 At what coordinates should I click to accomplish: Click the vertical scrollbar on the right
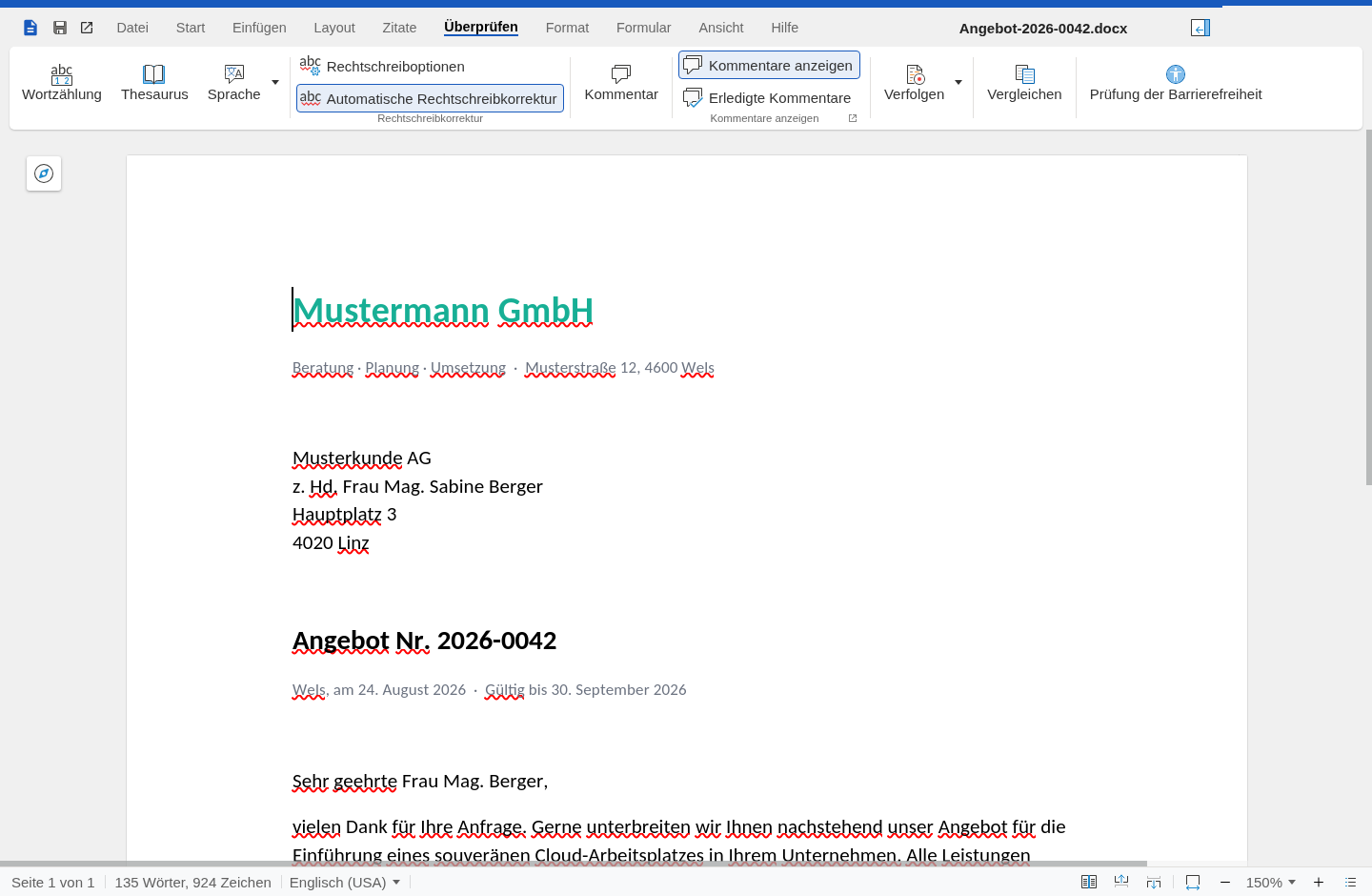(x=1368, y=305)
